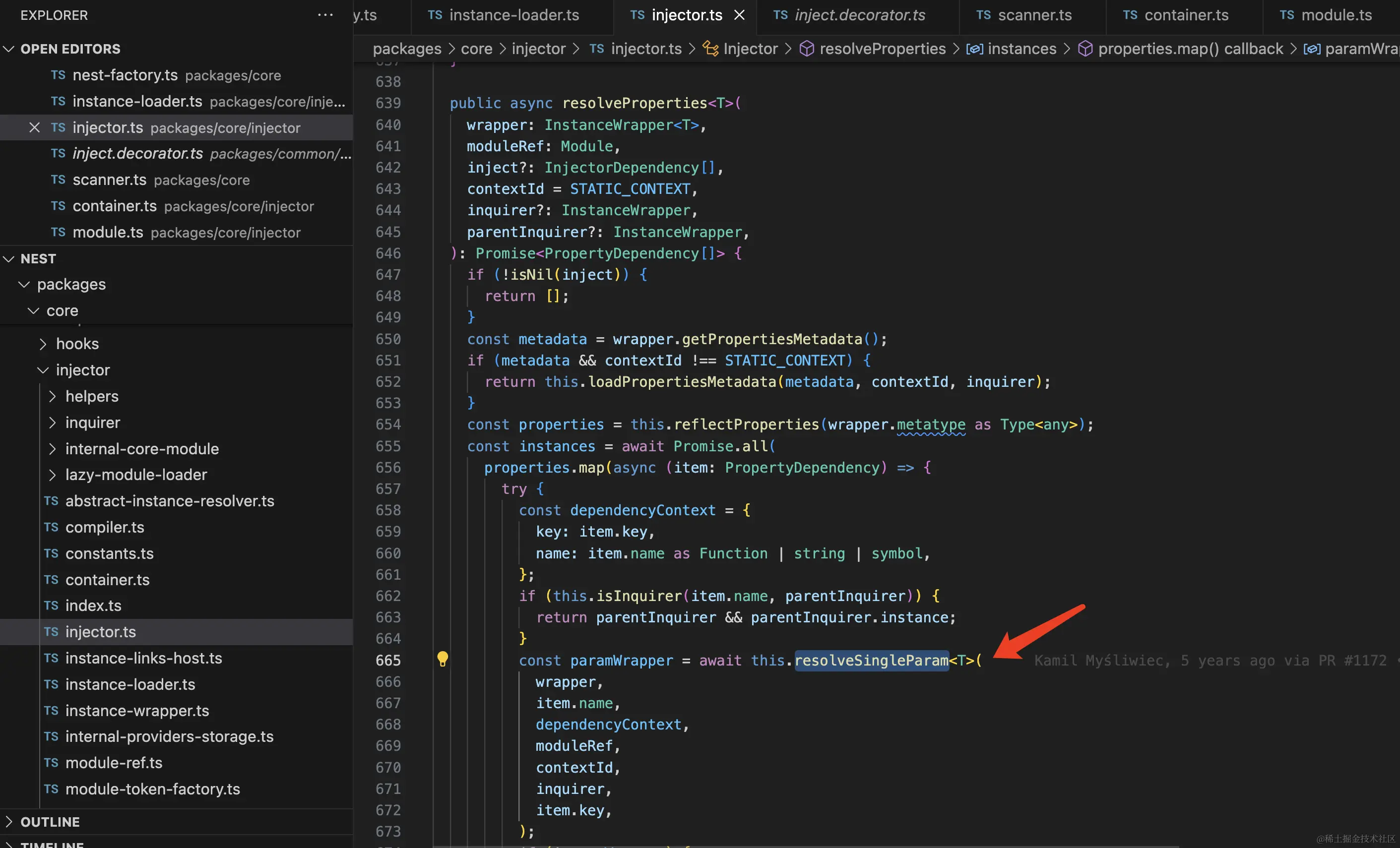Click TS icon of nest-factory.ts in Open Editors

point(58,75)
